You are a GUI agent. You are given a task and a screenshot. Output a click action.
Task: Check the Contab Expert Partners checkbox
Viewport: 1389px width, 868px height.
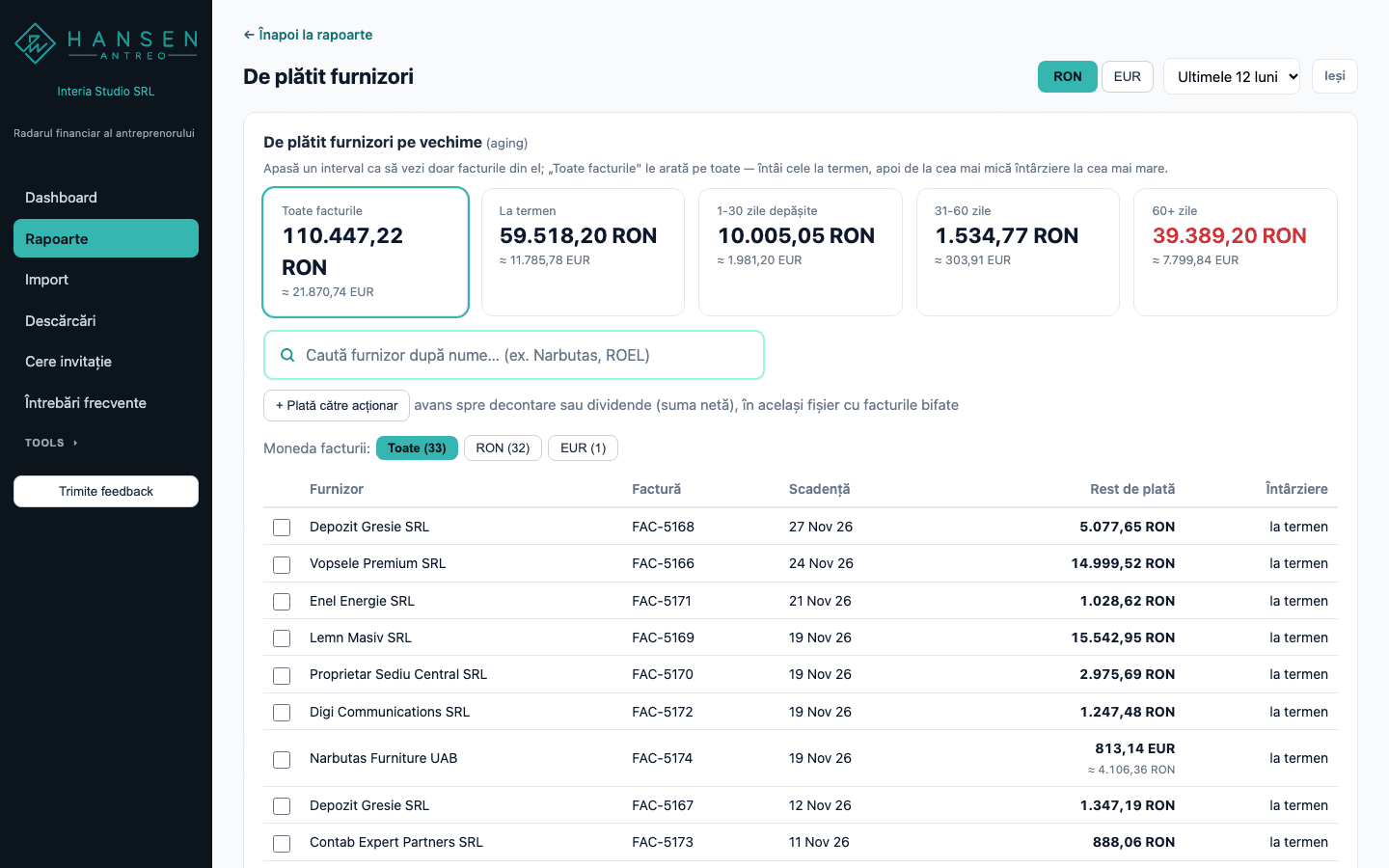pos(282,843)
